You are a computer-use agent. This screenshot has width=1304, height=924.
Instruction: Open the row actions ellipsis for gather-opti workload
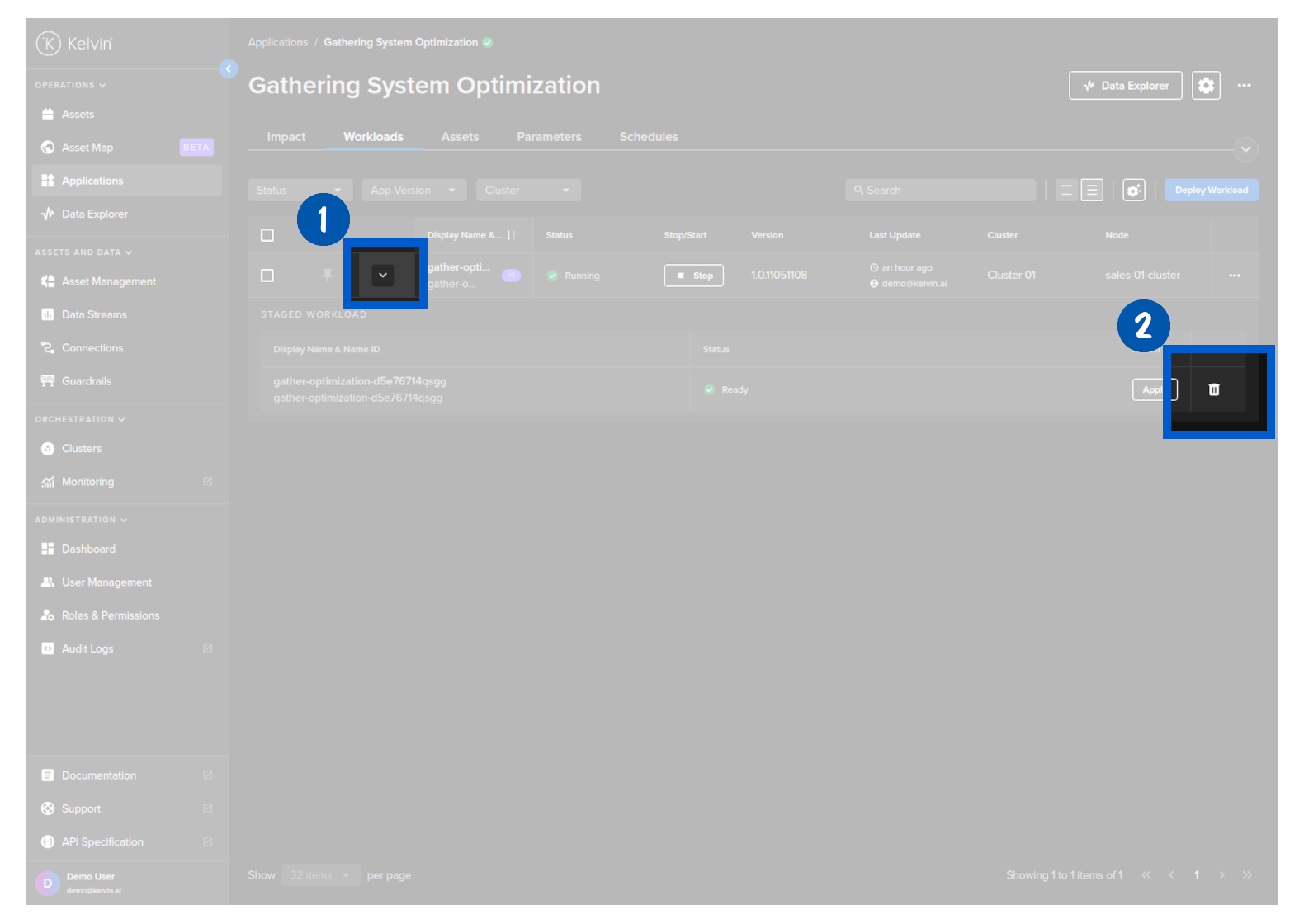(x=1234, y=276)
